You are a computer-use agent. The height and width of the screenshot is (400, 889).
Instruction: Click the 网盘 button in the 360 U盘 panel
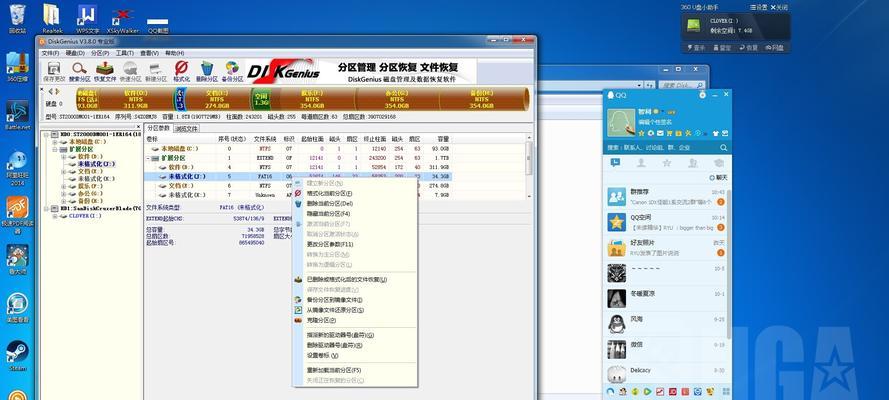(x=774, y=48)
